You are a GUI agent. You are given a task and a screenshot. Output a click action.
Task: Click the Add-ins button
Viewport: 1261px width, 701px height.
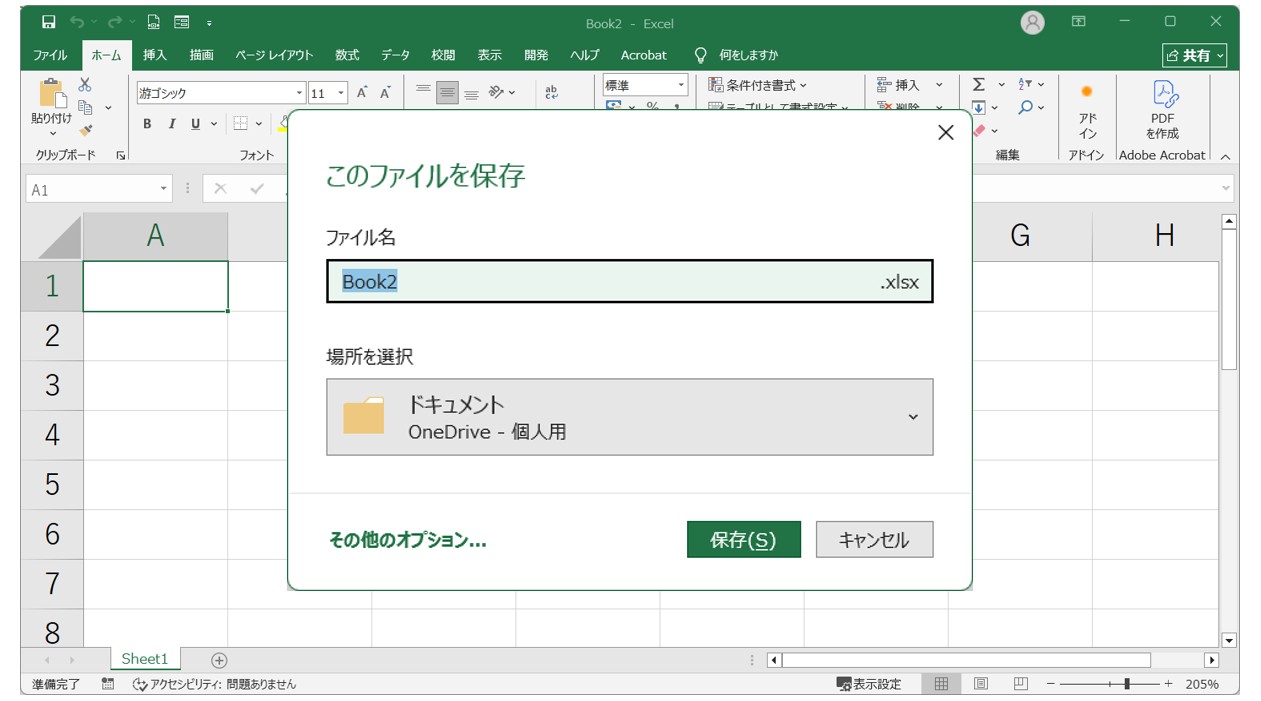coord(1086,111)
